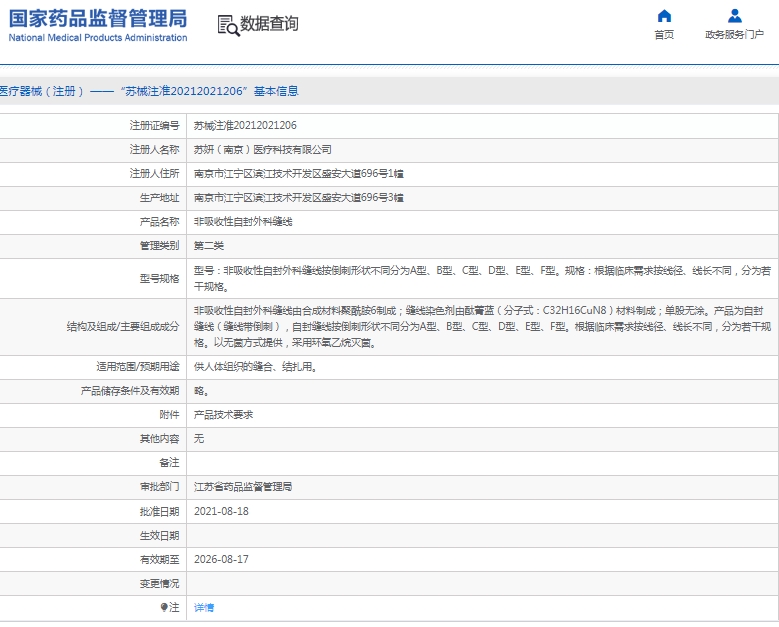Click the home icon
The width and height of the screenshot is (779, 627).
click(664, 16)
